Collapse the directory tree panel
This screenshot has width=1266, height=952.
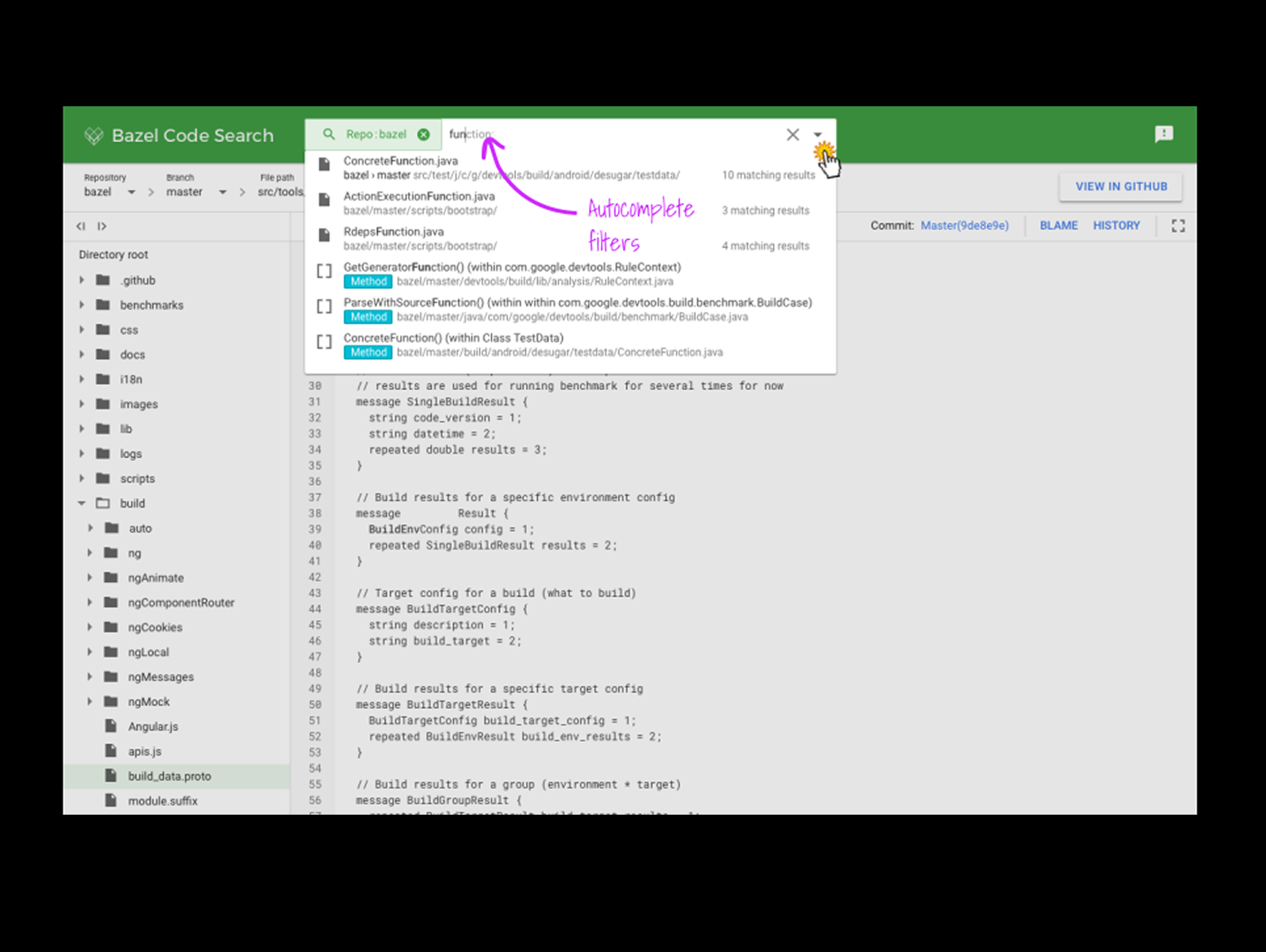coord(81,227)
